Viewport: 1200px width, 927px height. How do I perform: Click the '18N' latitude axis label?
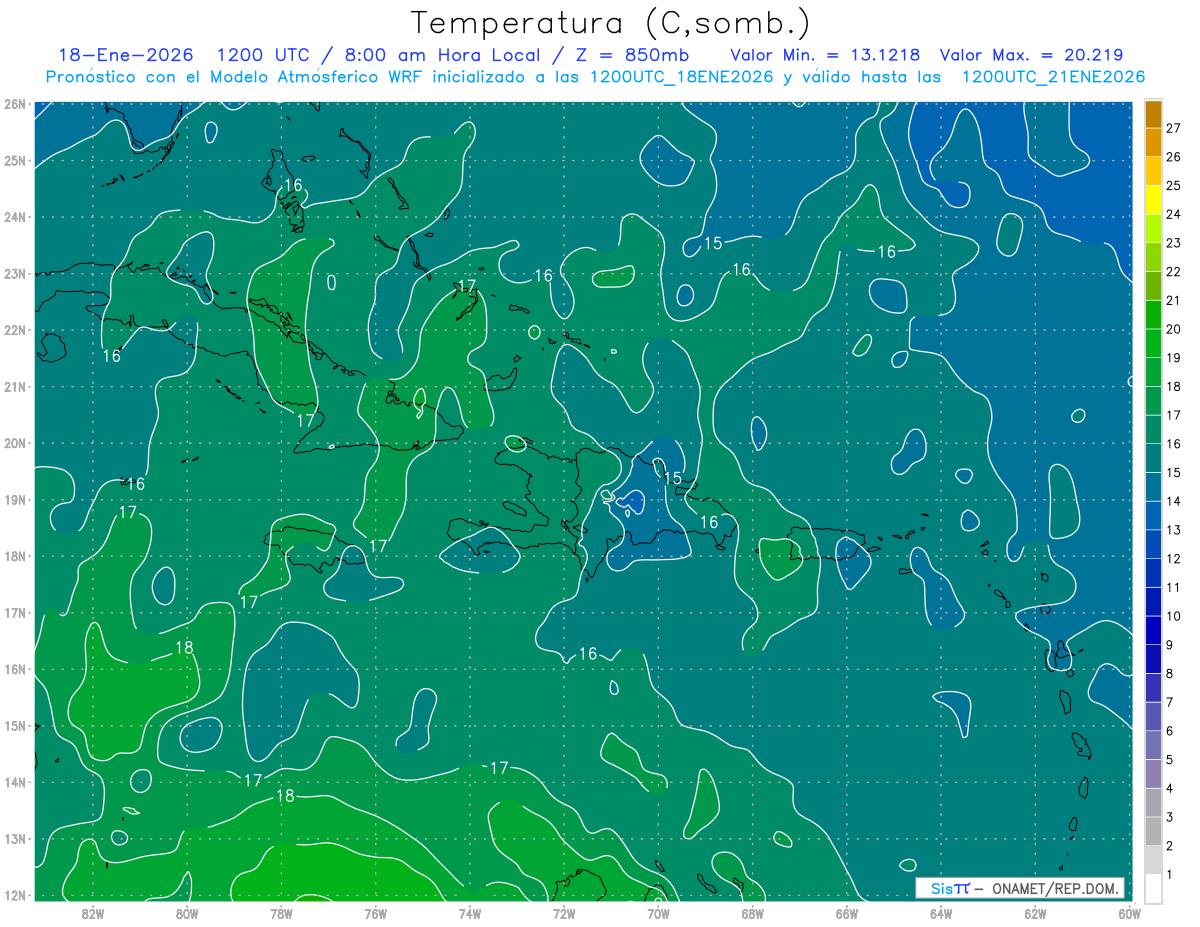pyautogui.click(x=14, y=556)
